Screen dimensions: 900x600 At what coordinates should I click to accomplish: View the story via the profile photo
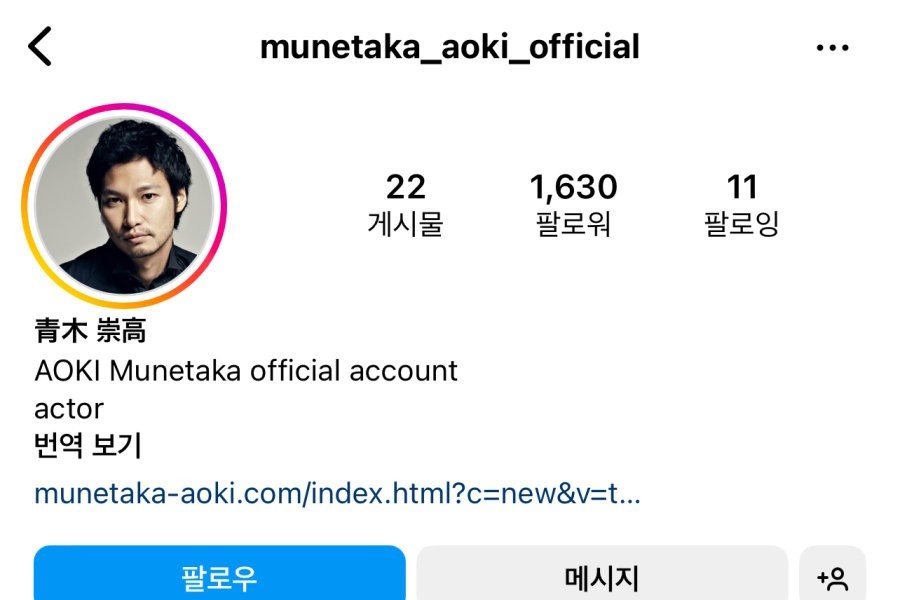pyautogui.click(x=124, y=206)
